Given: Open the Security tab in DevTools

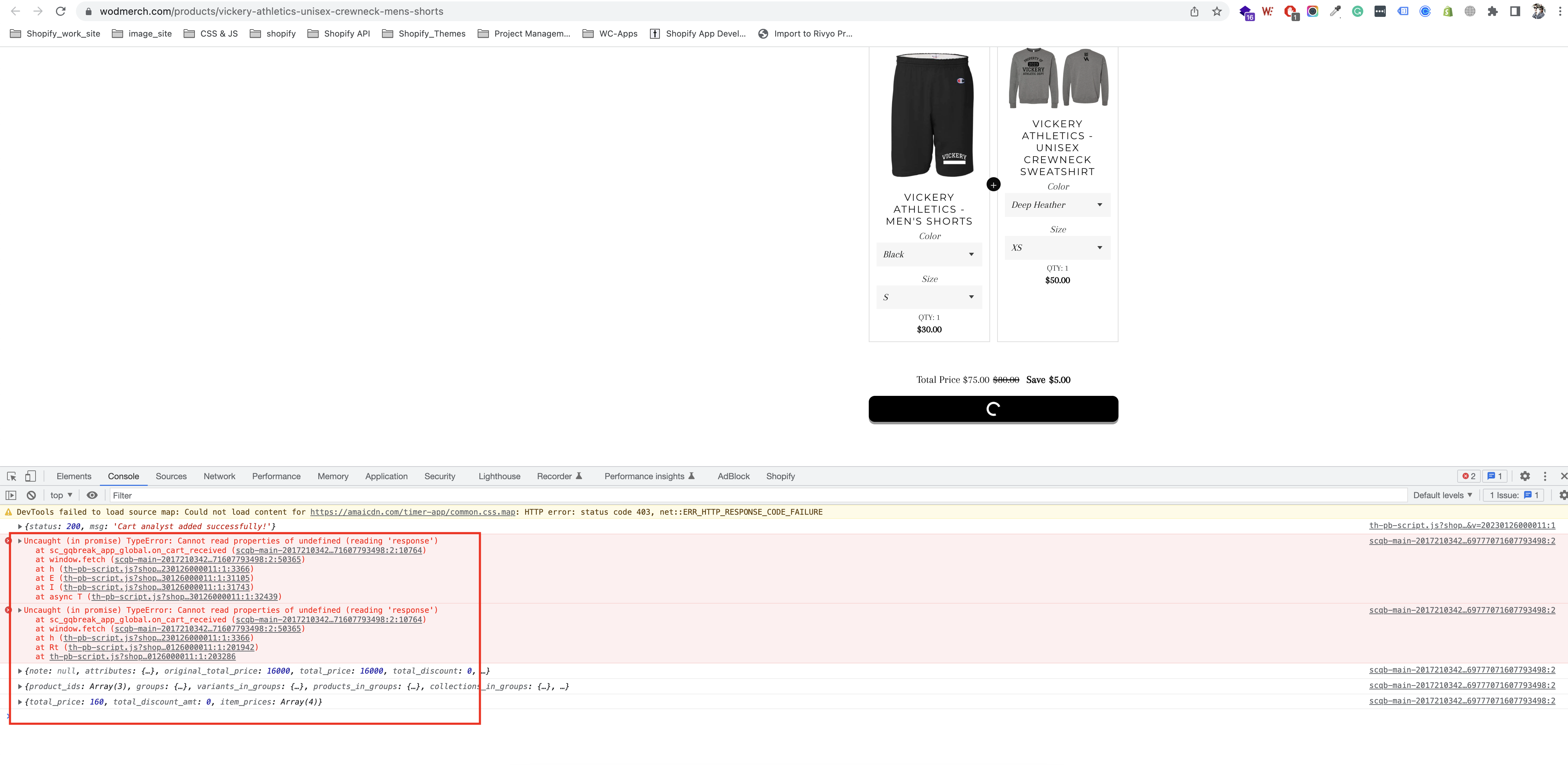Looking at the screenshot, I should tap(439, 476).
